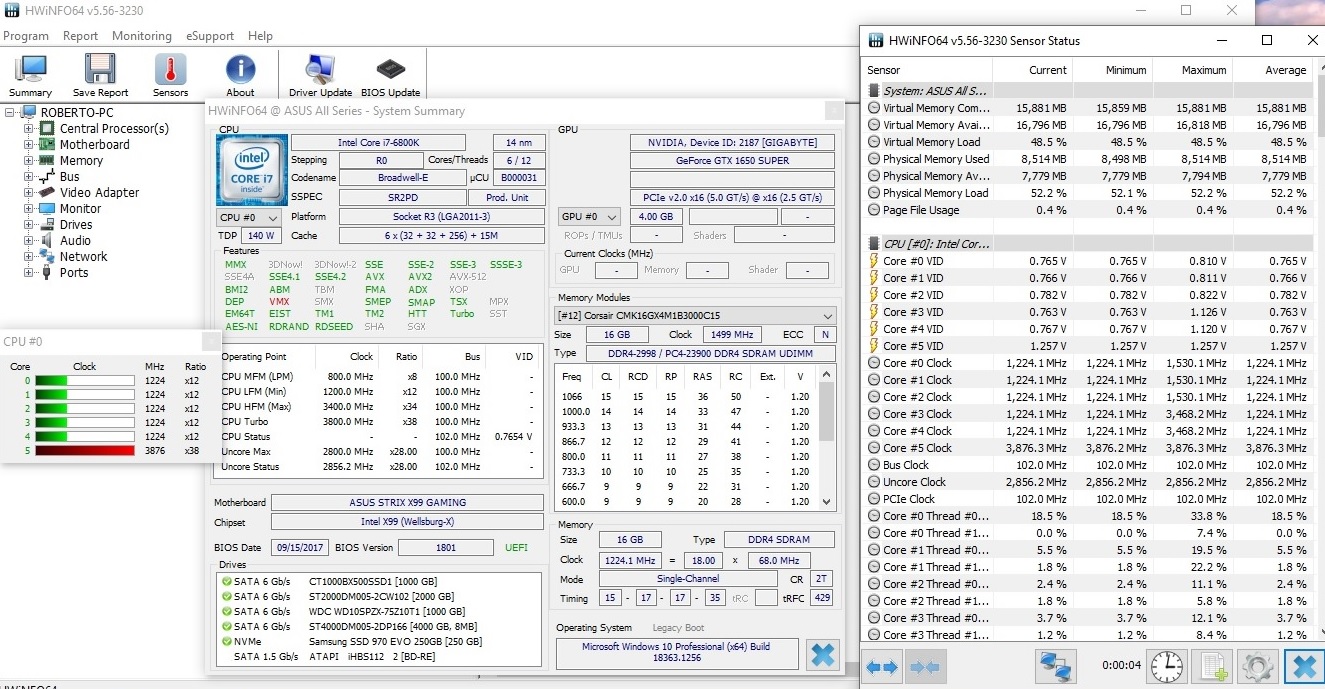
Task: Expand the Memory tree node
Action: click(30, 161)
